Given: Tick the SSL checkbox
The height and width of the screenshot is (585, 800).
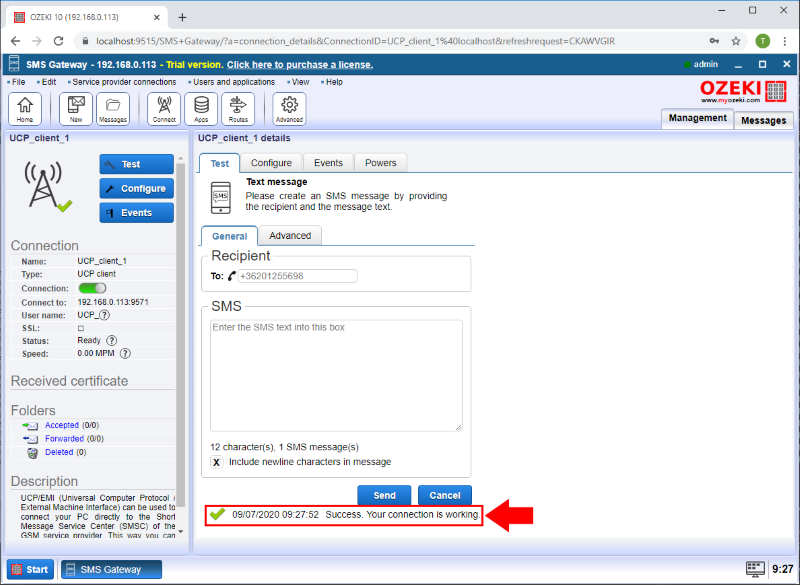Looking at the screenshot, I should pos(81,327).
